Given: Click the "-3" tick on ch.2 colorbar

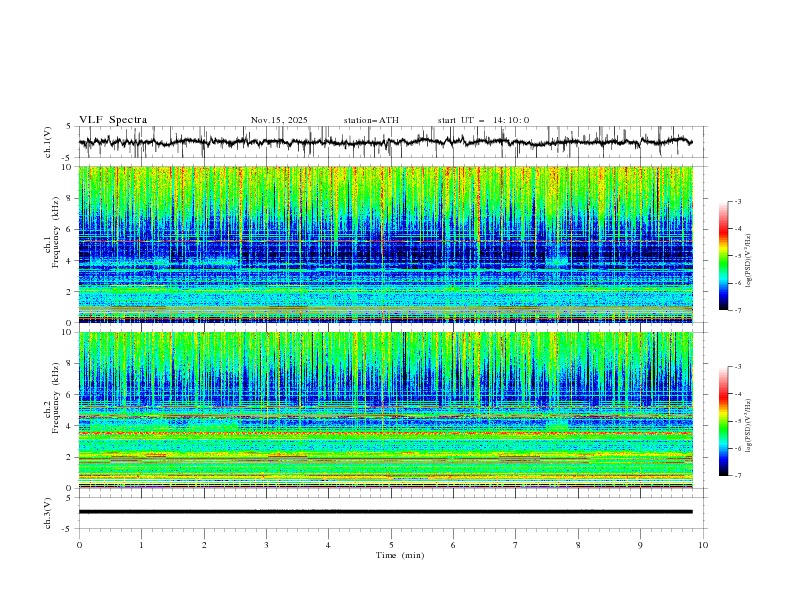Looking at the screenshot, I should 738,367.
